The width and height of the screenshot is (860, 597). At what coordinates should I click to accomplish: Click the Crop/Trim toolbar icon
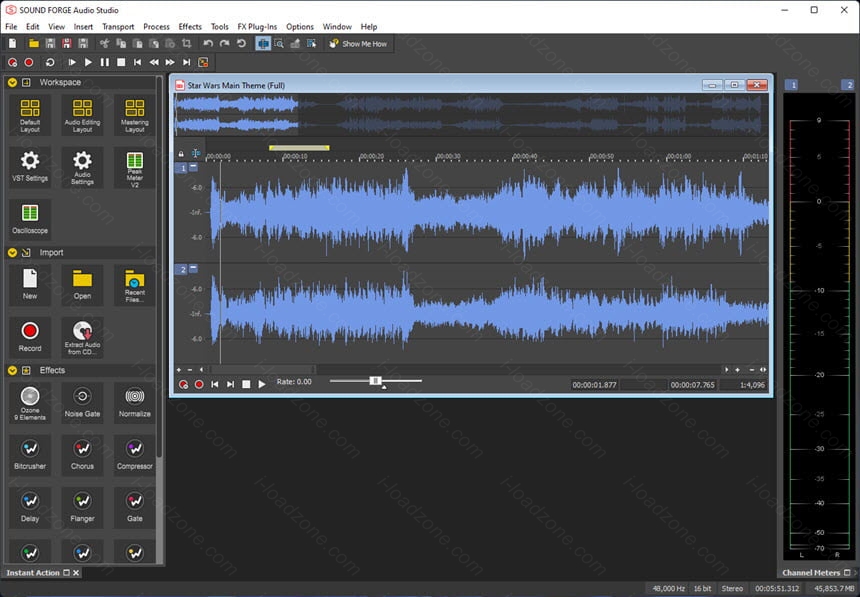point(186,43)
